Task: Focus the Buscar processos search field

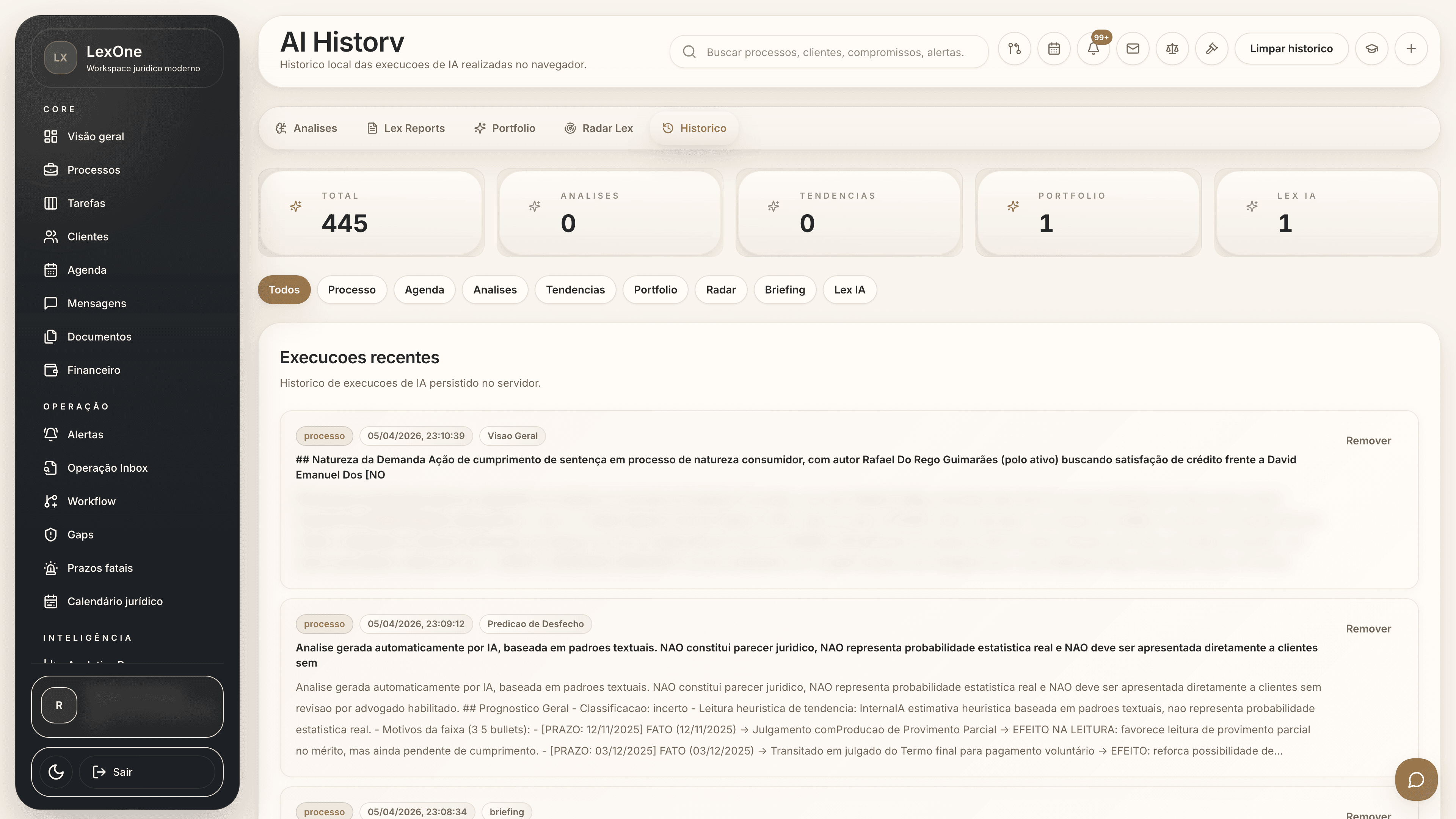Action: 834,52
